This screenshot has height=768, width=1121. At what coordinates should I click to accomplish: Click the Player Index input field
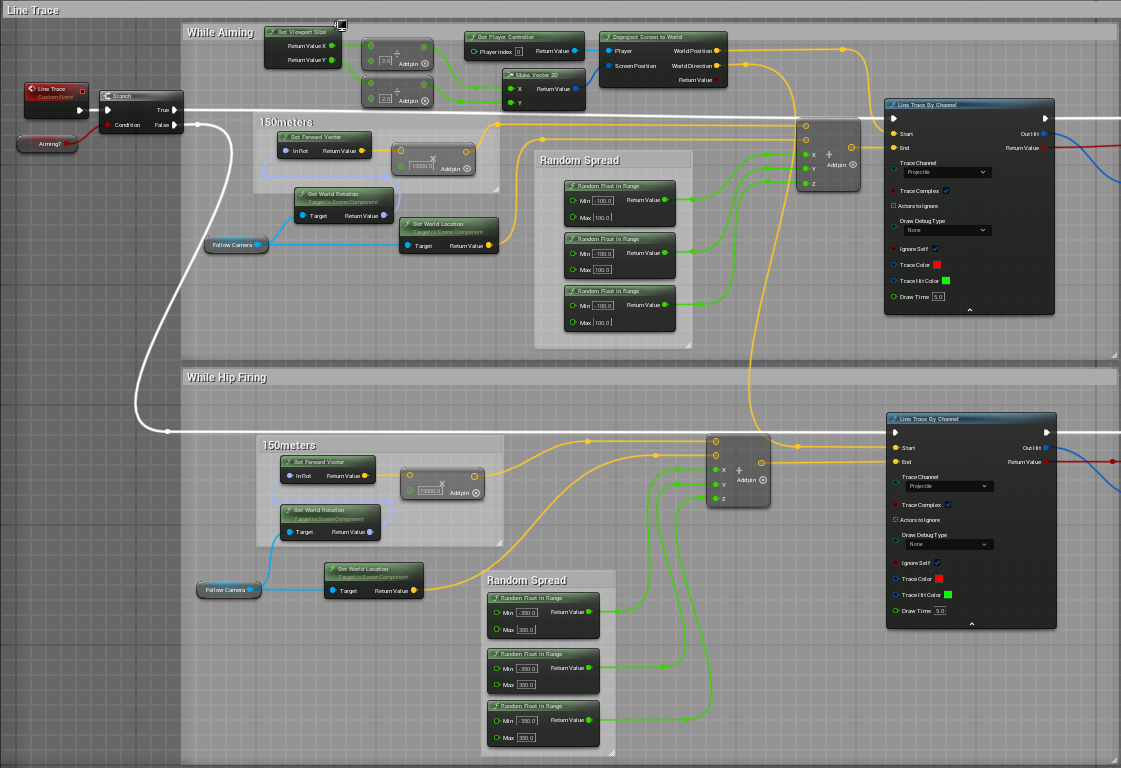tap(519, 51)
